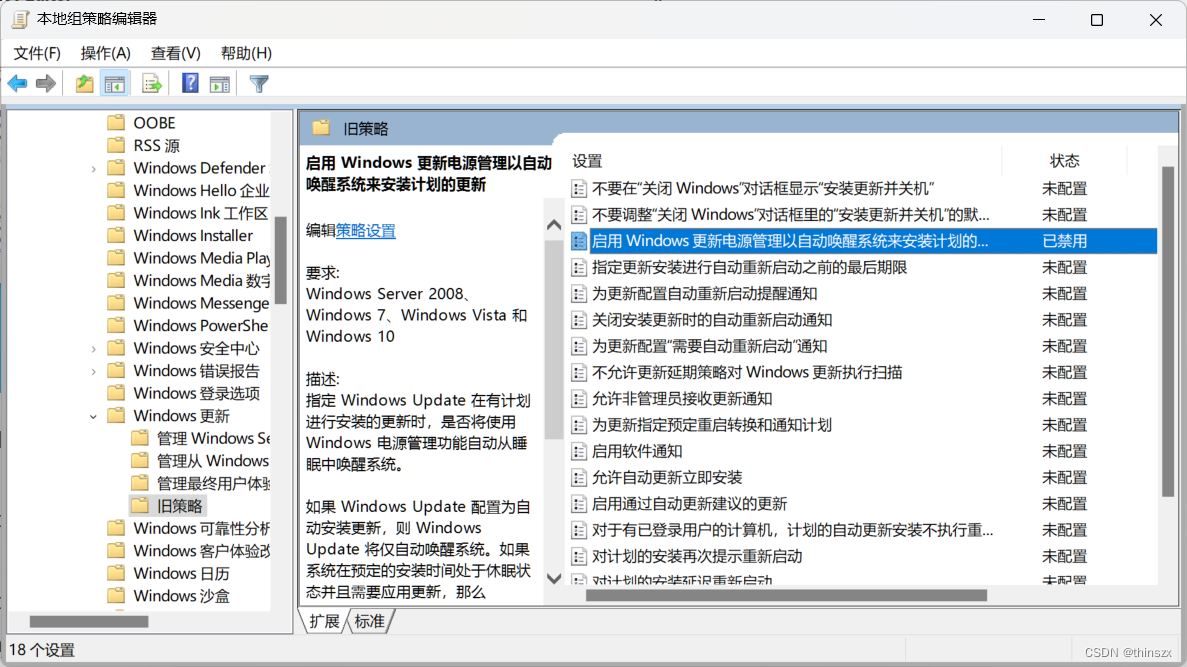Click the Export list toolbar icon
This screenshot has height=667, width=1187.
(x=151, y=84)
